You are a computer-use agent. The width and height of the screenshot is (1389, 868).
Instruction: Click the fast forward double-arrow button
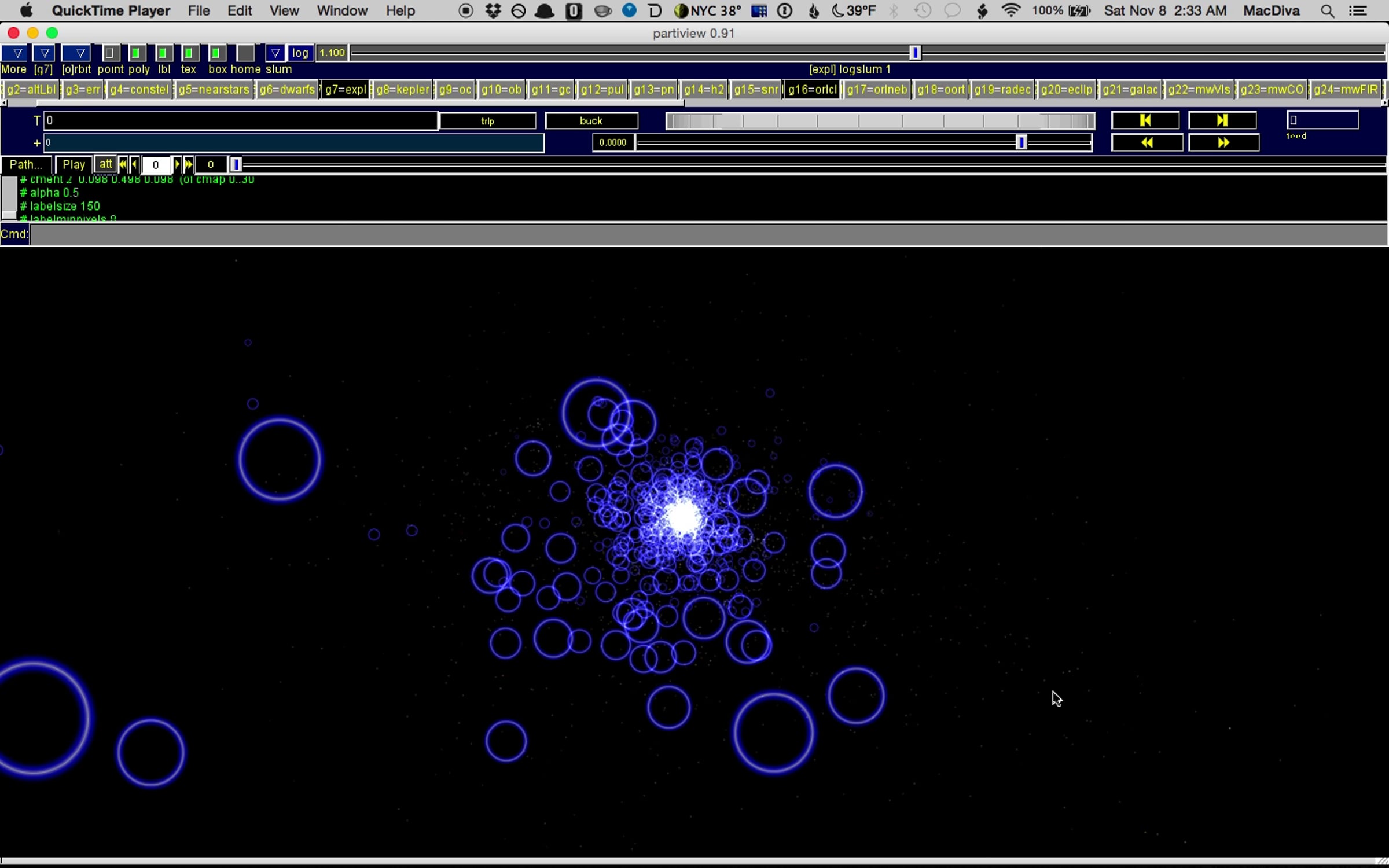pyautogui.click(x=1223, y=142)
